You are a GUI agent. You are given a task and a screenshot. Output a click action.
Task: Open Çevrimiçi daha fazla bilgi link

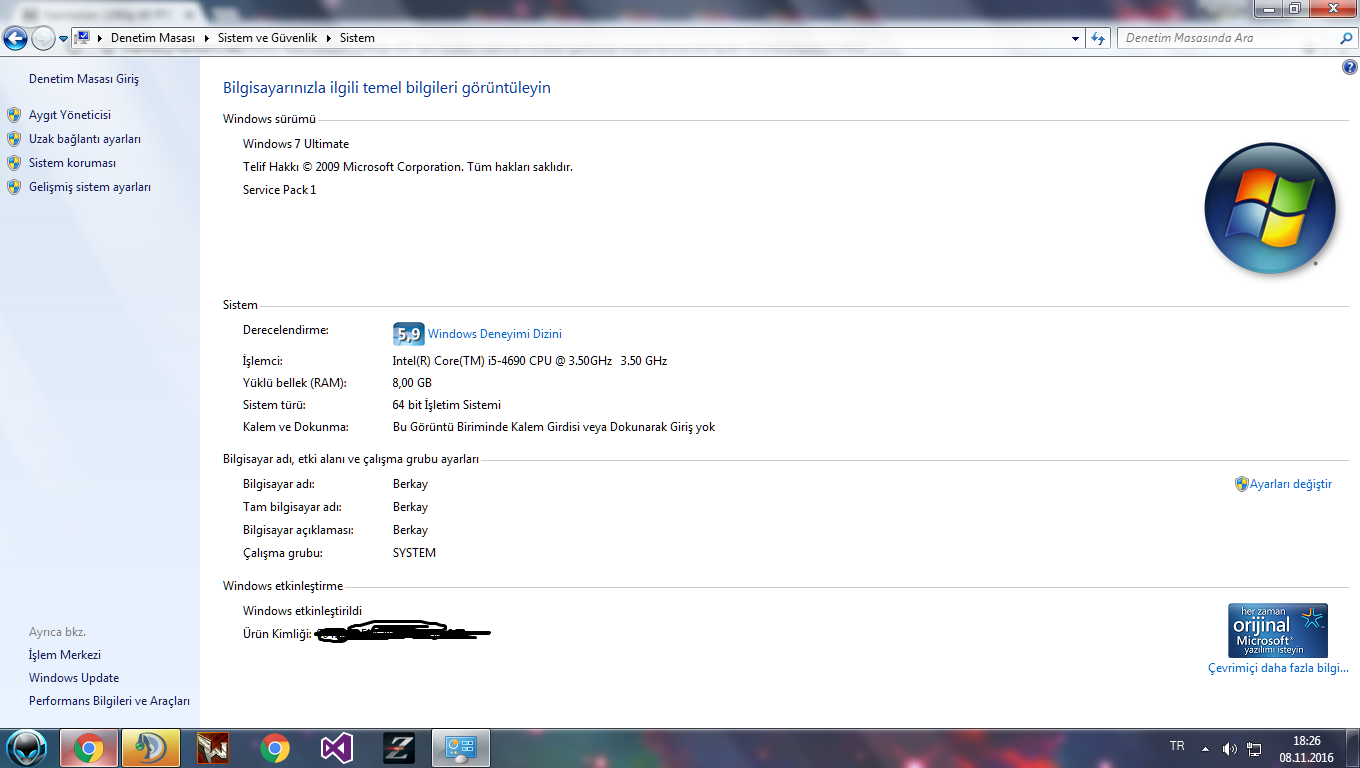click(x=1278, y=668)
